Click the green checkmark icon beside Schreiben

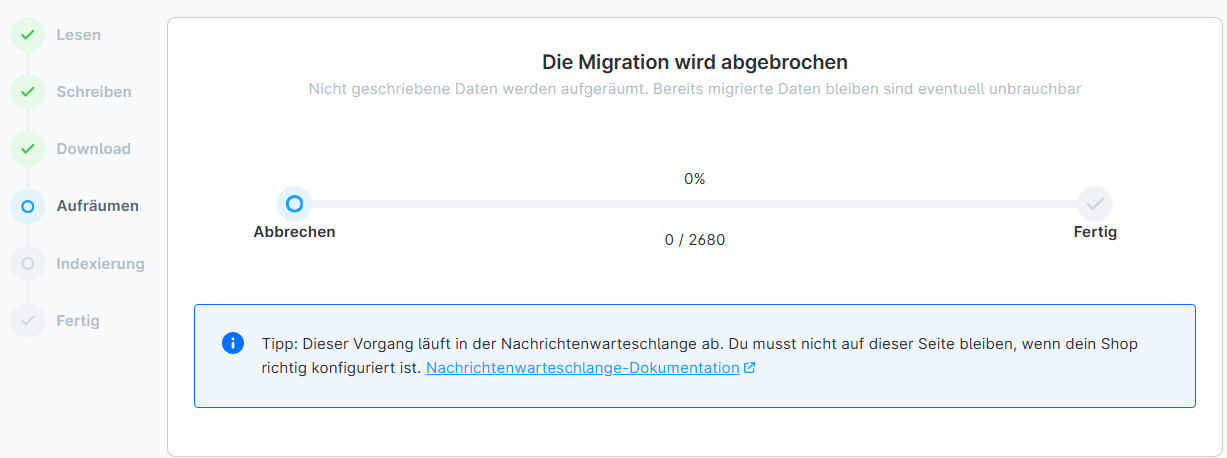point(27,92)
